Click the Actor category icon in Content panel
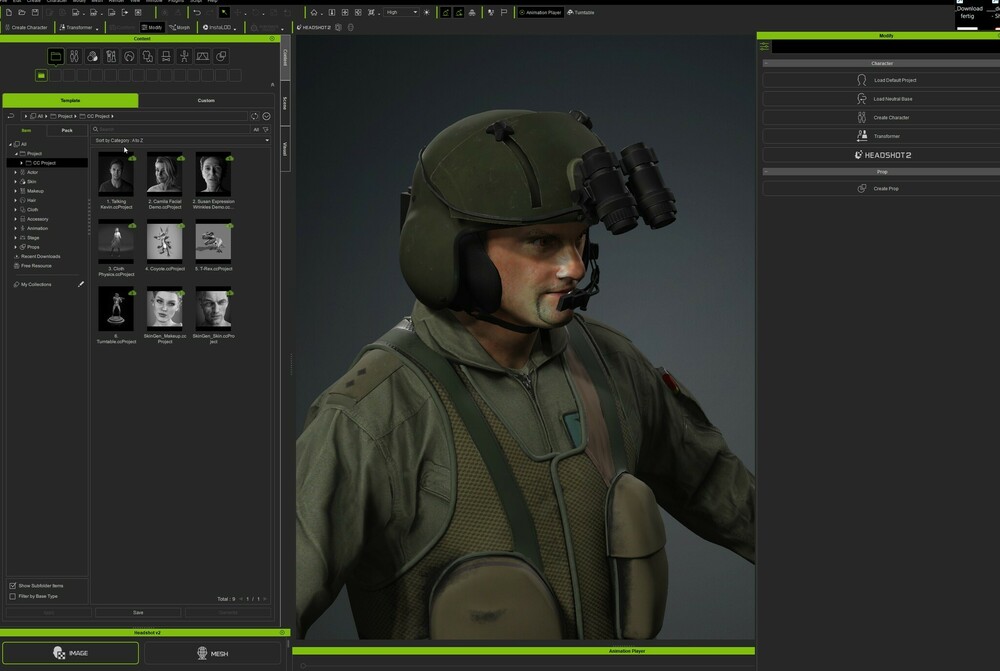The height and width of the screenshot is (671, 1000). click(x=74, y=57)
